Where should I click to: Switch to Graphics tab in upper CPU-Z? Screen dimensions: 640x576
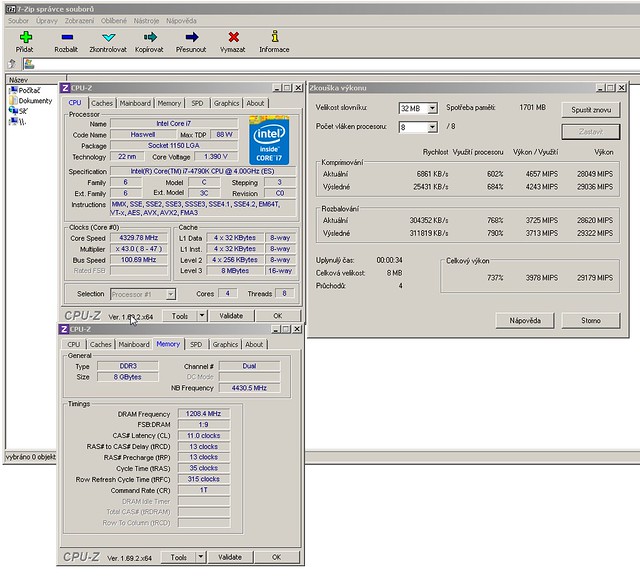[226, 103]
